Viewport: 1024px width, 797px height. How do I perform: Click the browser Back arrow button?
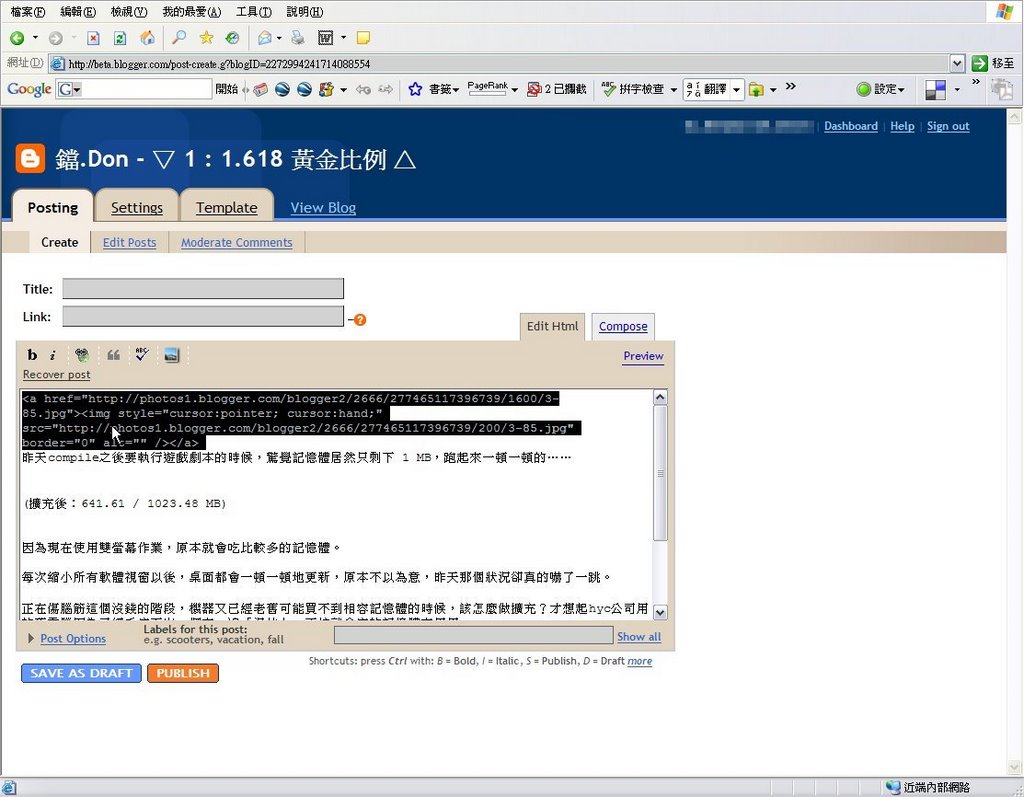point(18,38)
